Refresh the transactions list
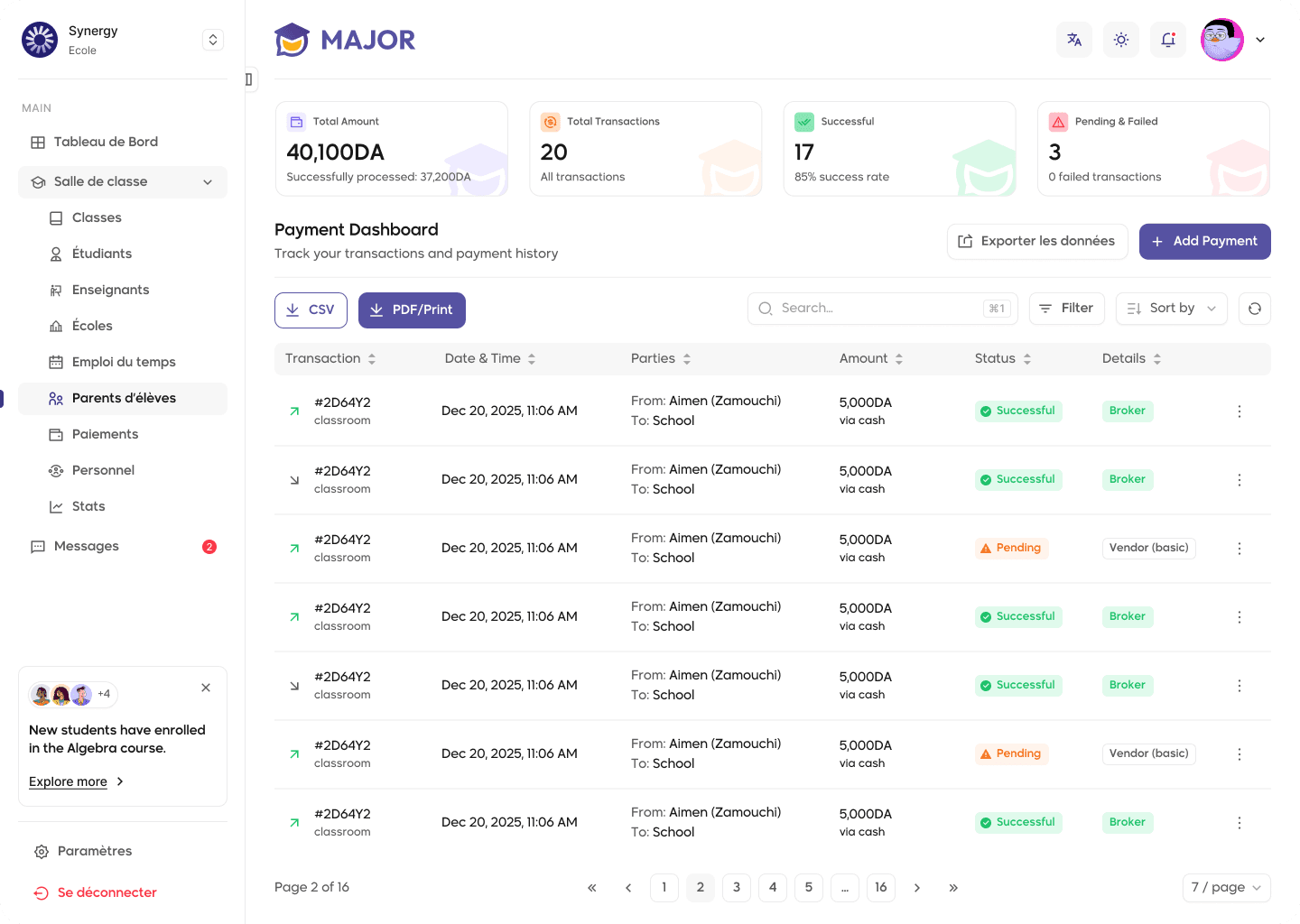This screenshot has width=1300, height=924. (1254, 308)
